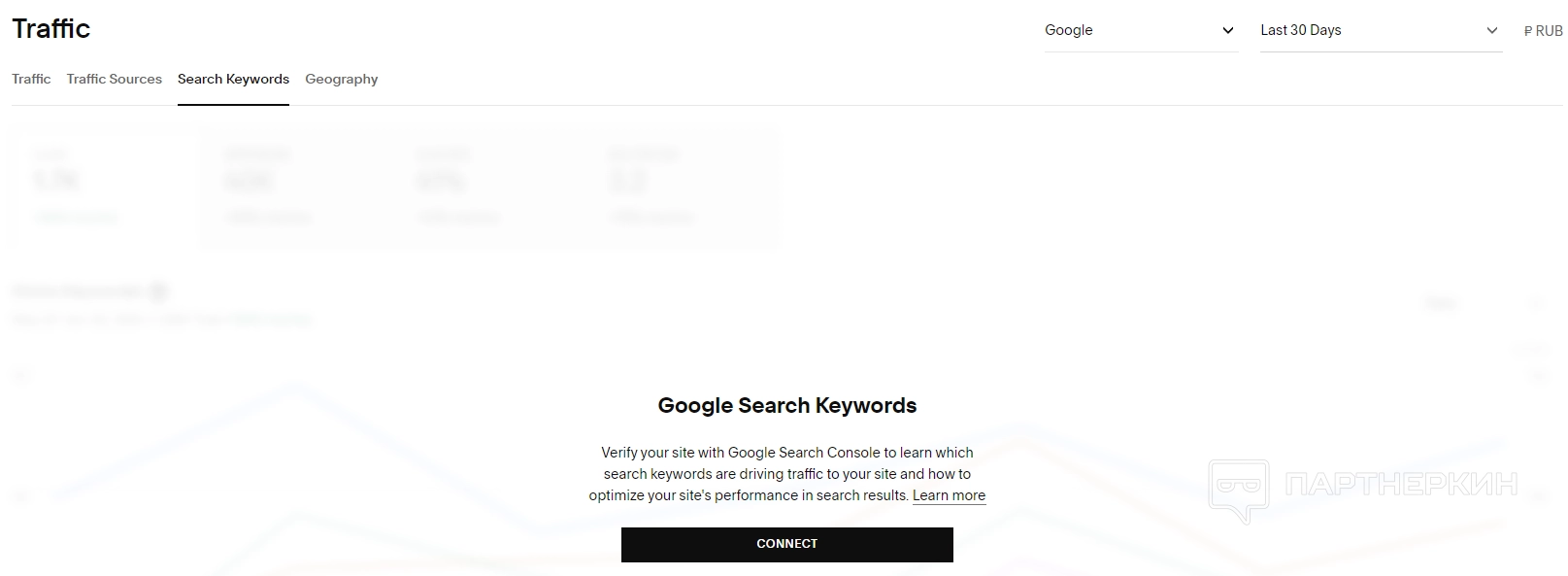Select the Search Keywords tab
1568x576 pixels.
click(233, 79)
